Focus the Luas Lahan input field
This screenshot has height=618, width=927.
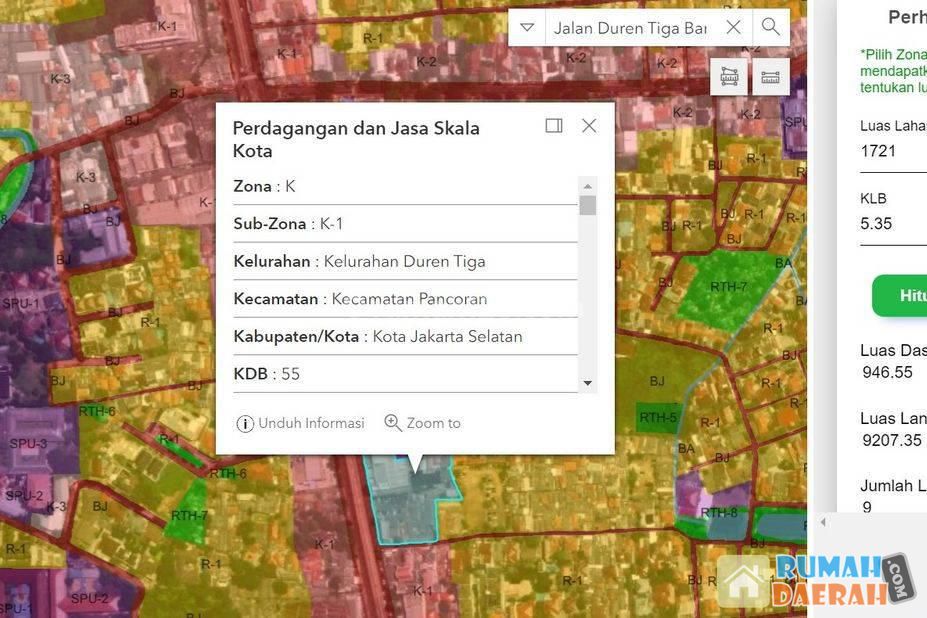click(x=892, y=151)
